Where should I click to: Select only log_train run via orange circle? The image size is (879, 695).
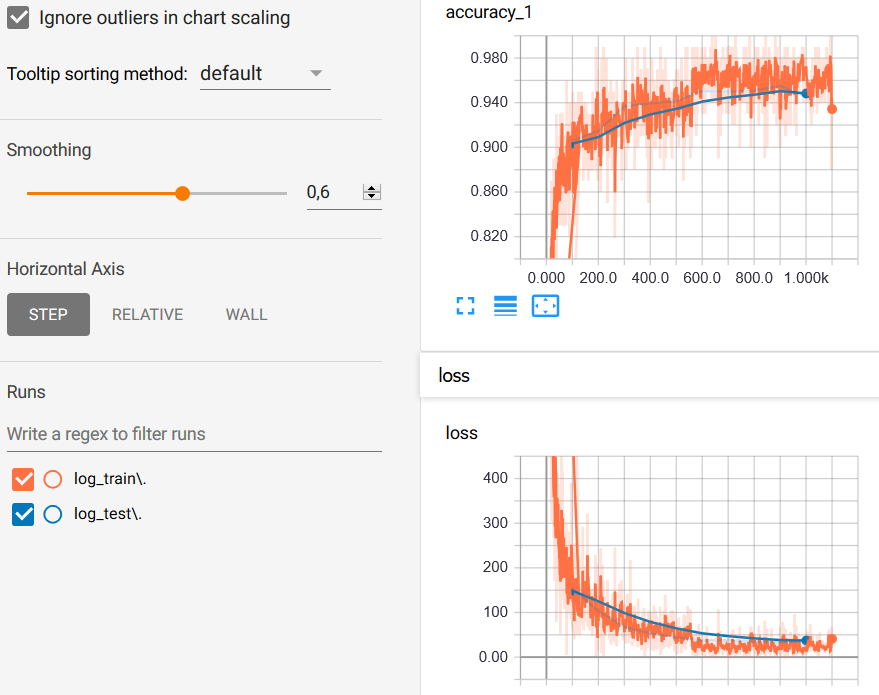coord(54,479)
